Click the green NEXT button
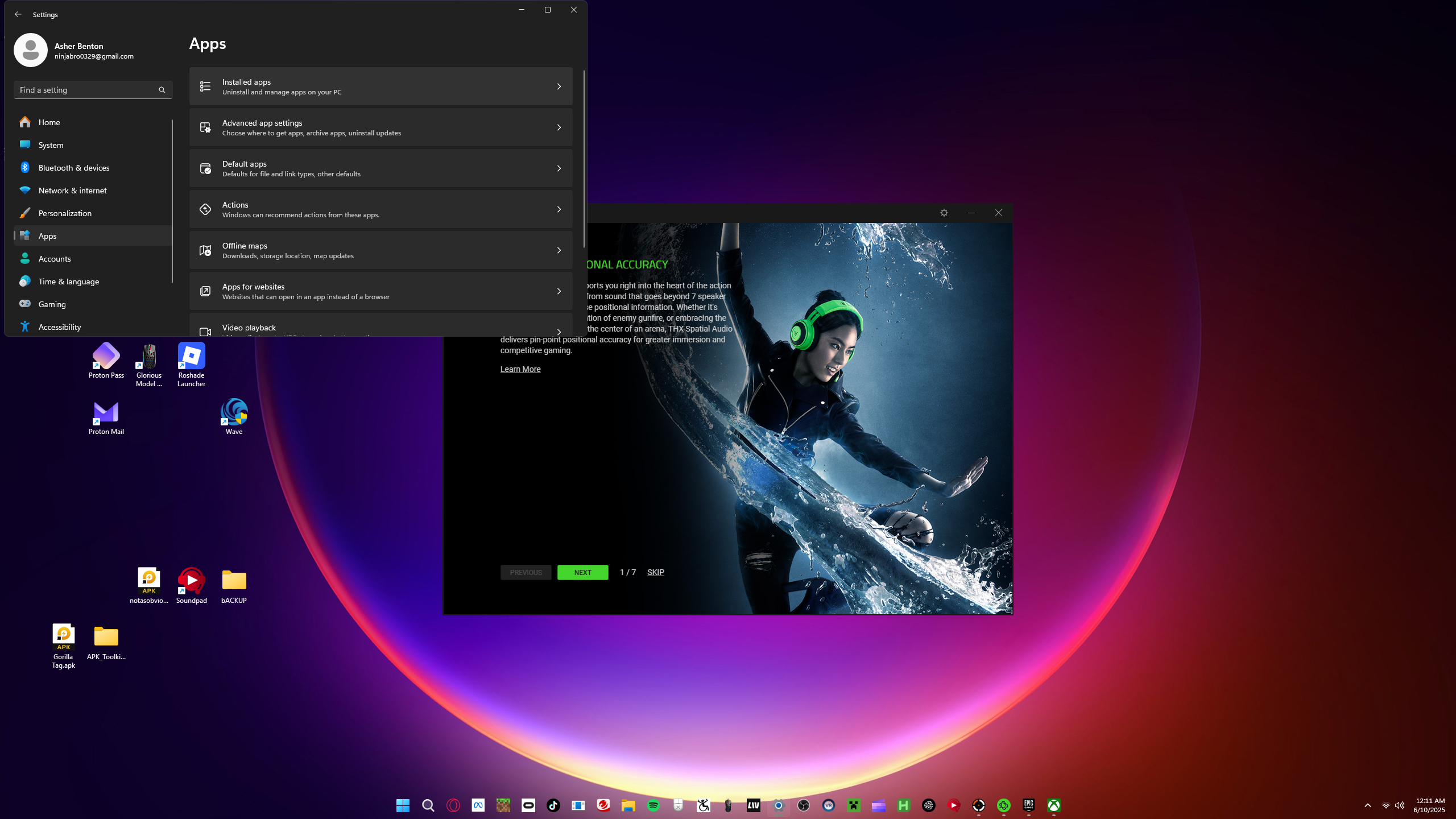1456x819 pixels. point(582,572)
